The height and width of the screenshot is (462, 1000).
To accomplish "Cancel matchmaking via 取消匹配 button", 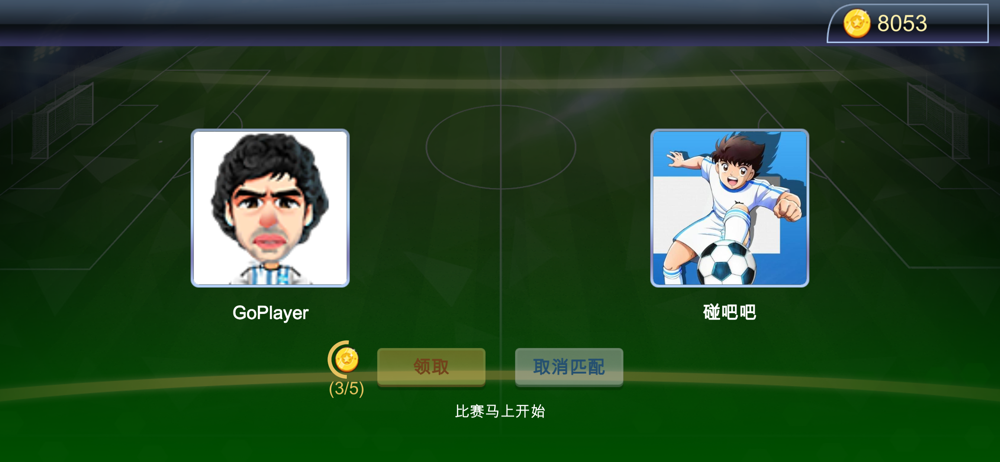I will (569, 367).
